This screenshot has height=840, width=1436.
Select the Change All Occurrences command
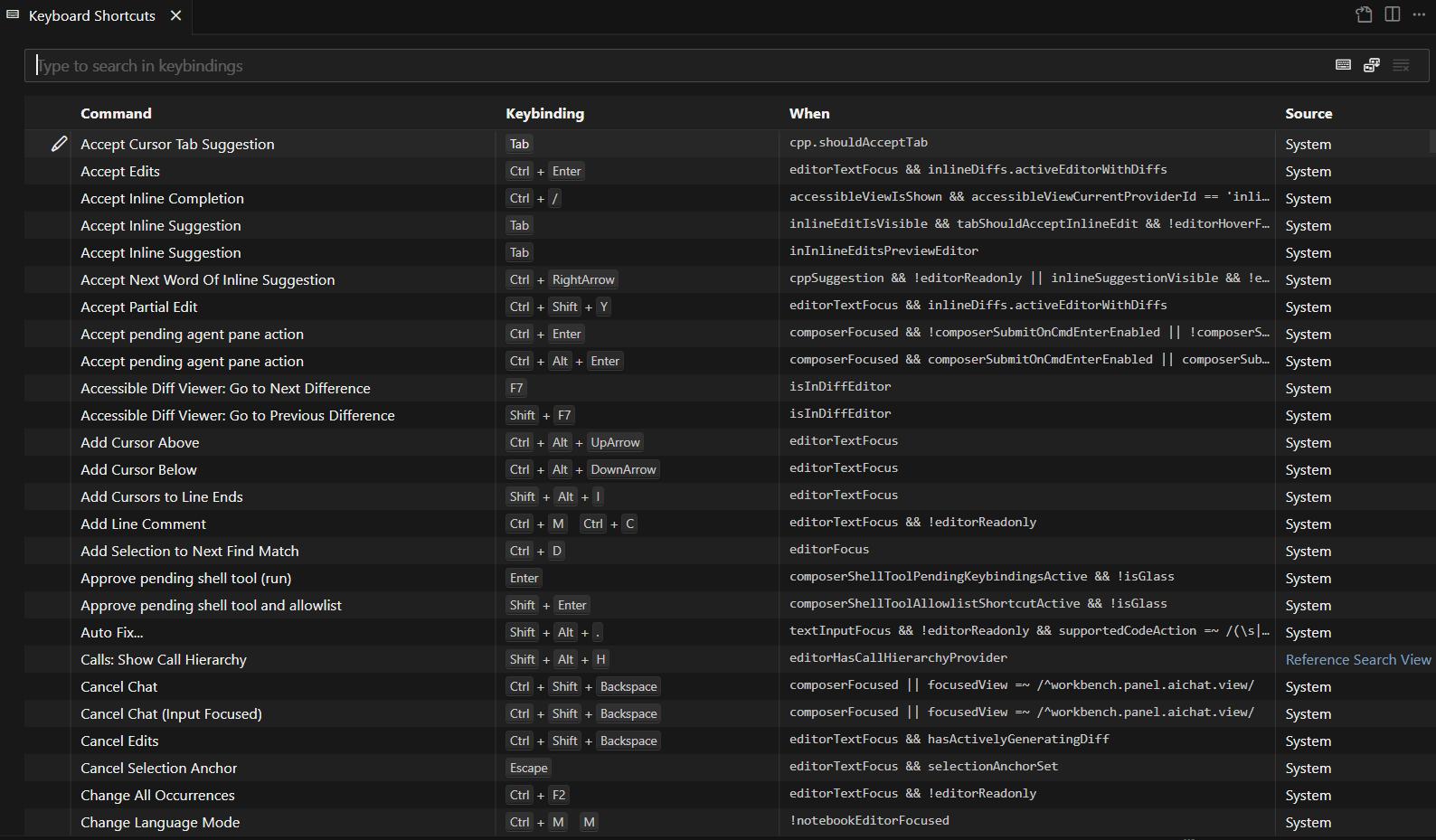point(157,795)
